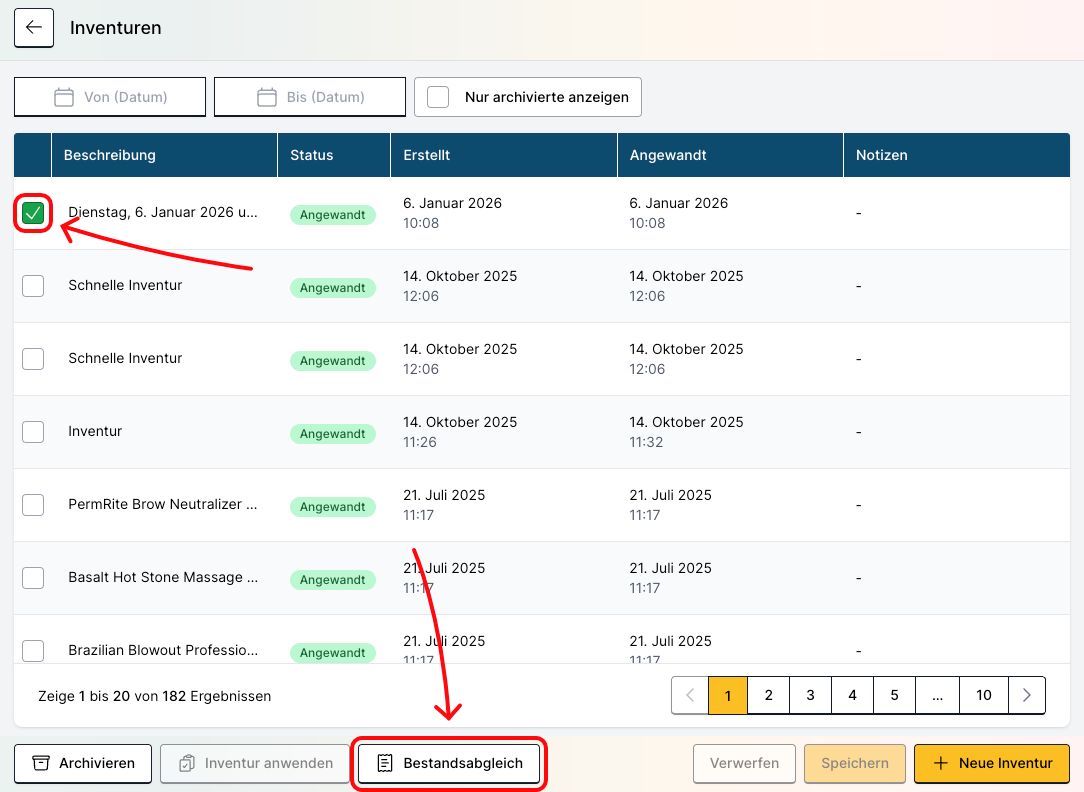1084x792 pixels.
Task: Jump to page 10 in pagination
Action: pyautogui.click(x=984, y=695)
